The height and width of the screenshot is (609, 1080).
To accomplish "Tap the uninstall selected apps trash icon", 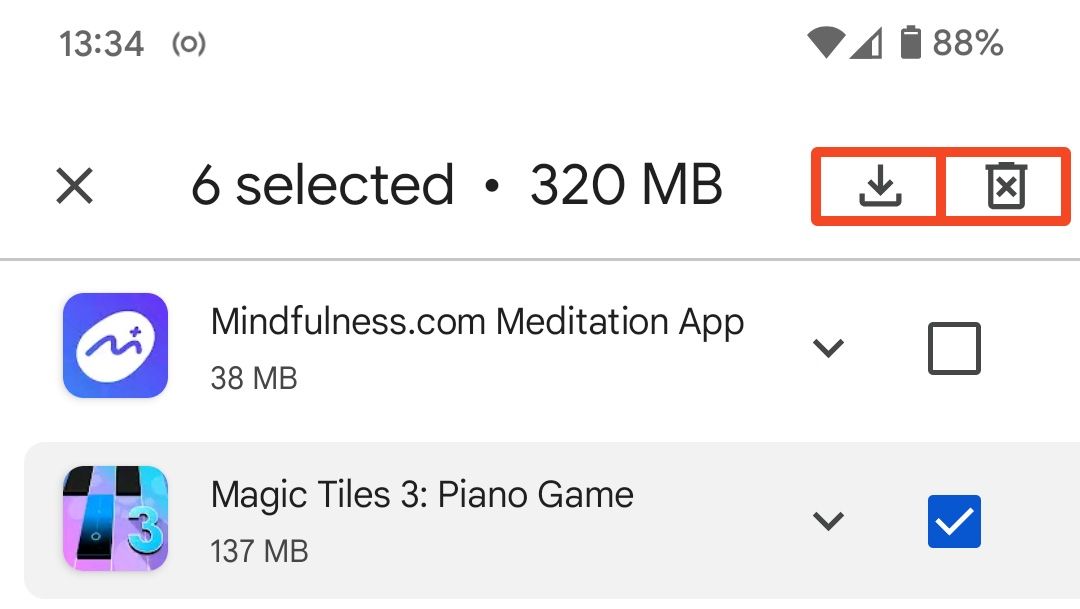I will tap(1007, 186).
